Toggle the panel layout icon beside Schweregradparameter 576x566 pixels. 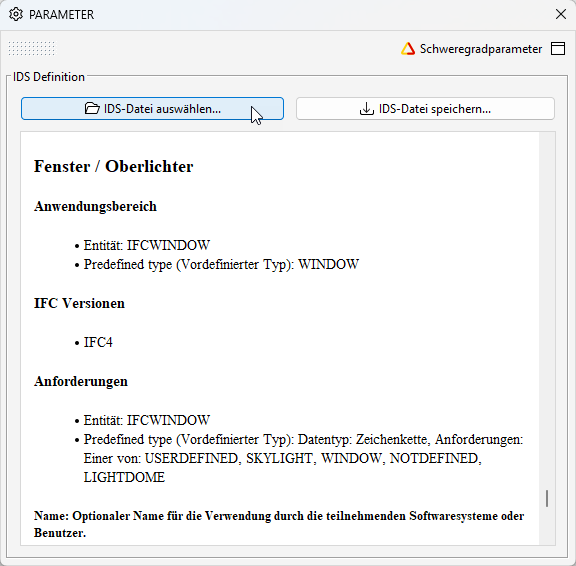tap(558, 48)
